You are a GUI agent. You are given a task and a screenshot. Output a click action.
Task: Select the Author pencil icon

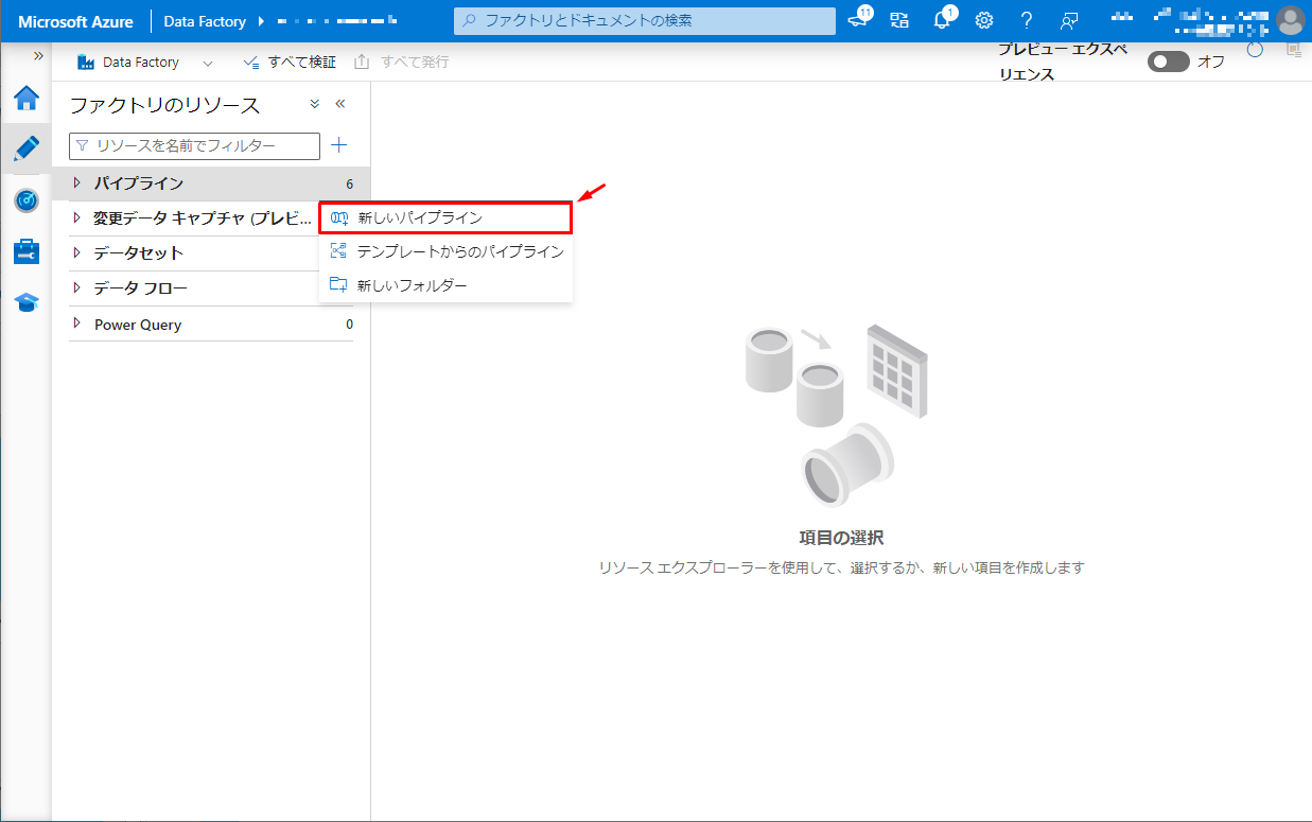coord(26,149)
